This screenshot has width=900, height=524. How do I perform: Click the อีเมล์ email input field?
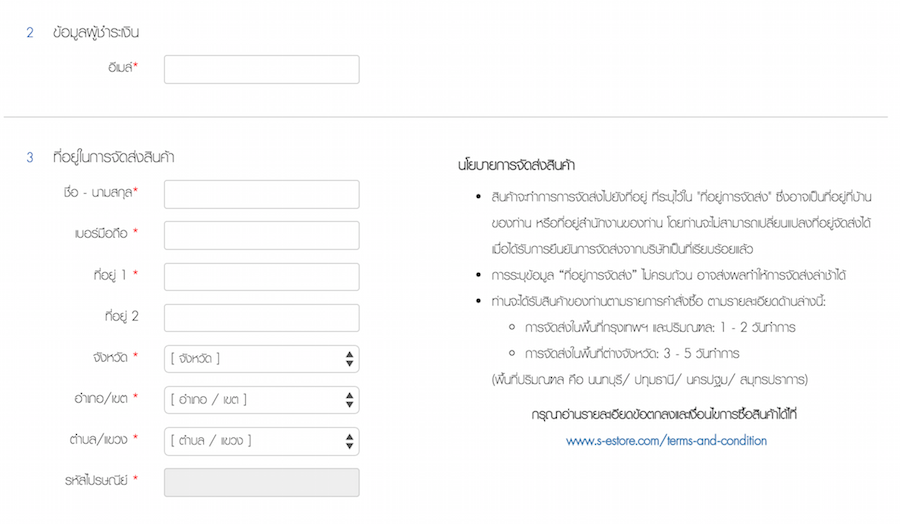[261, 69]
